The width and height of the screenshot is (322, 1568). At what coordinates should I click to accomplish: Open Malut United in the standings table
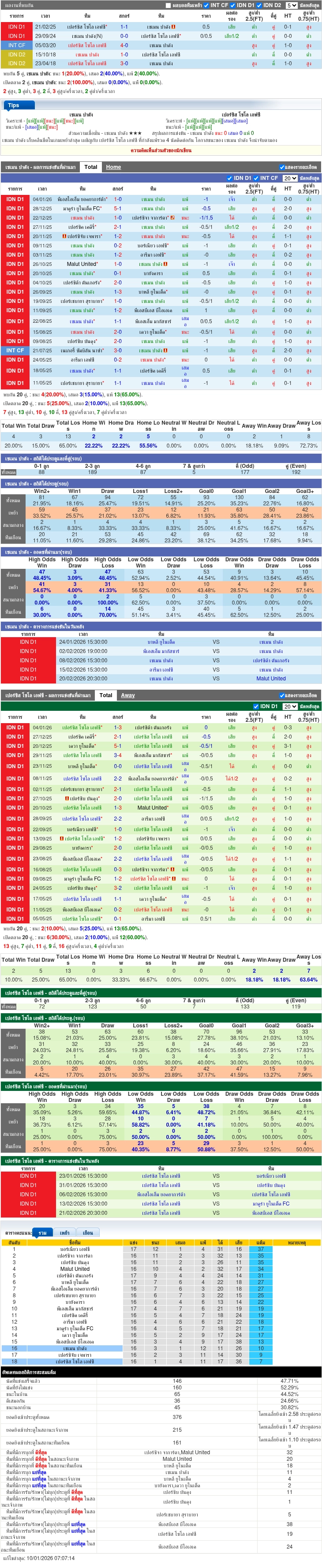[x=75, y=1269]
